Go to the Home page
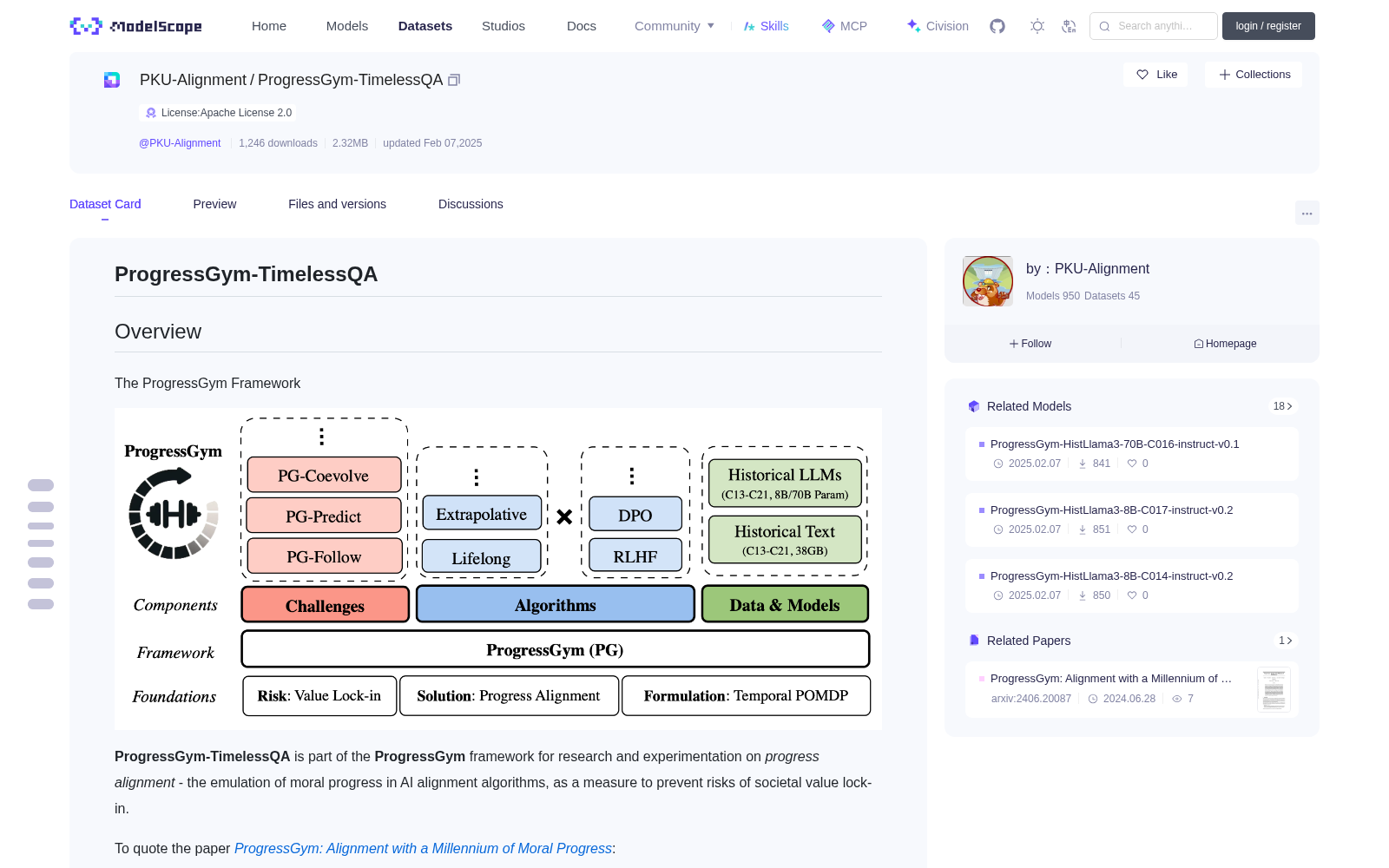The width and height of the screenshot is (1389, 868). (x=269, y=26)
